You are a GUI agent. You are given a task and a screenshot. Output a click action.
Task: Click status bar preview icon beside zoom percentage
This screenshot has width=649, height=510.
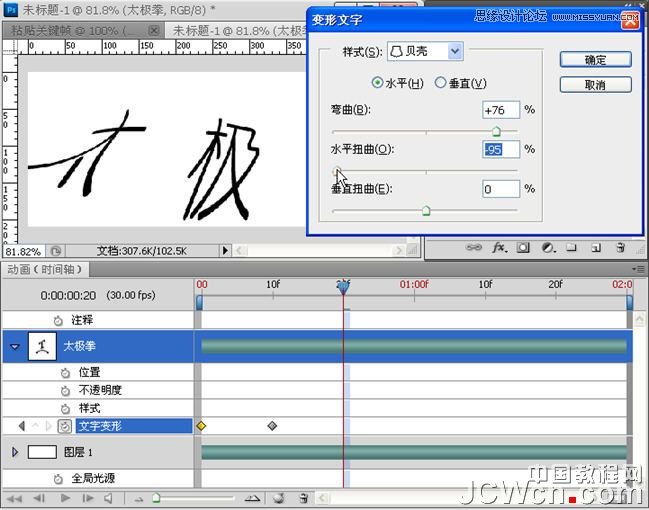click(x=56, y=251)
